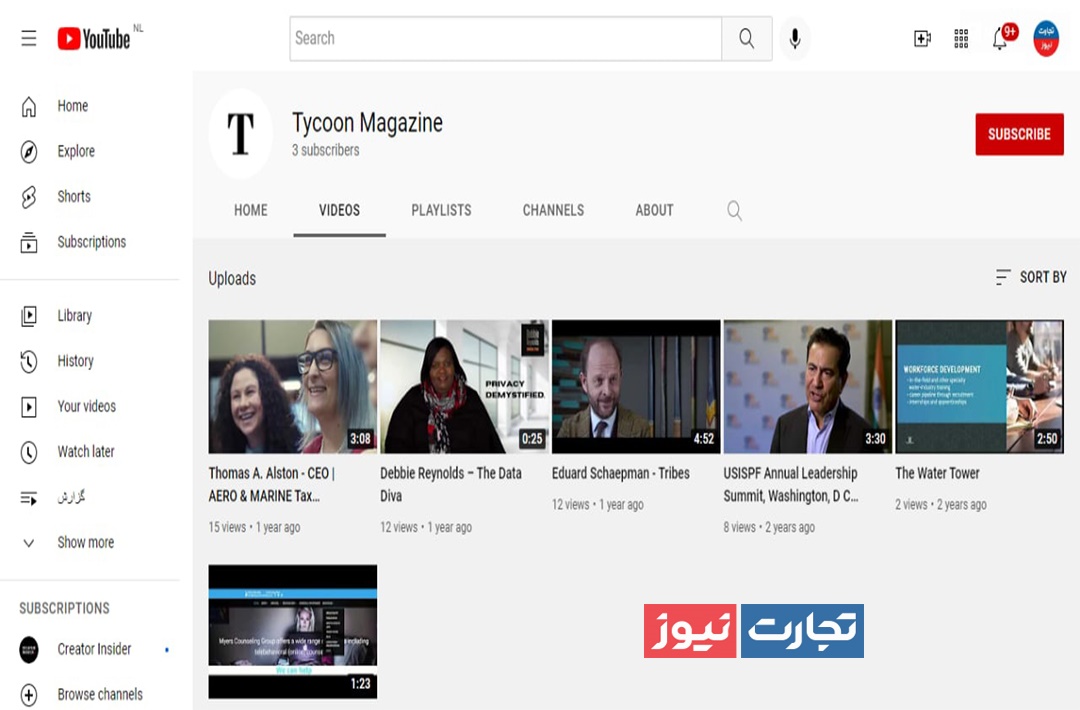This screenshot has height=710, width=1080.
Task: Start voice search with the microphone
Action: click(795, 39)
